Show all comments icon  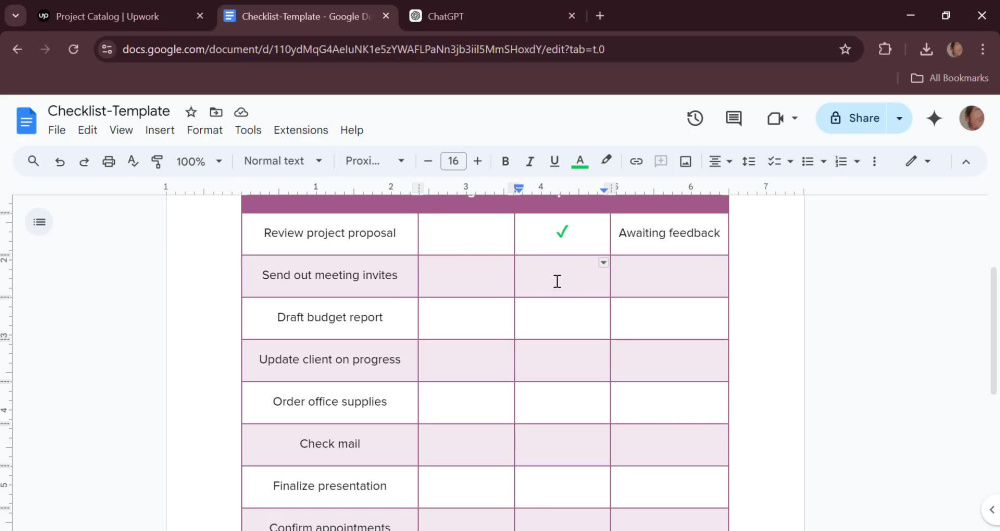[733, 118]
